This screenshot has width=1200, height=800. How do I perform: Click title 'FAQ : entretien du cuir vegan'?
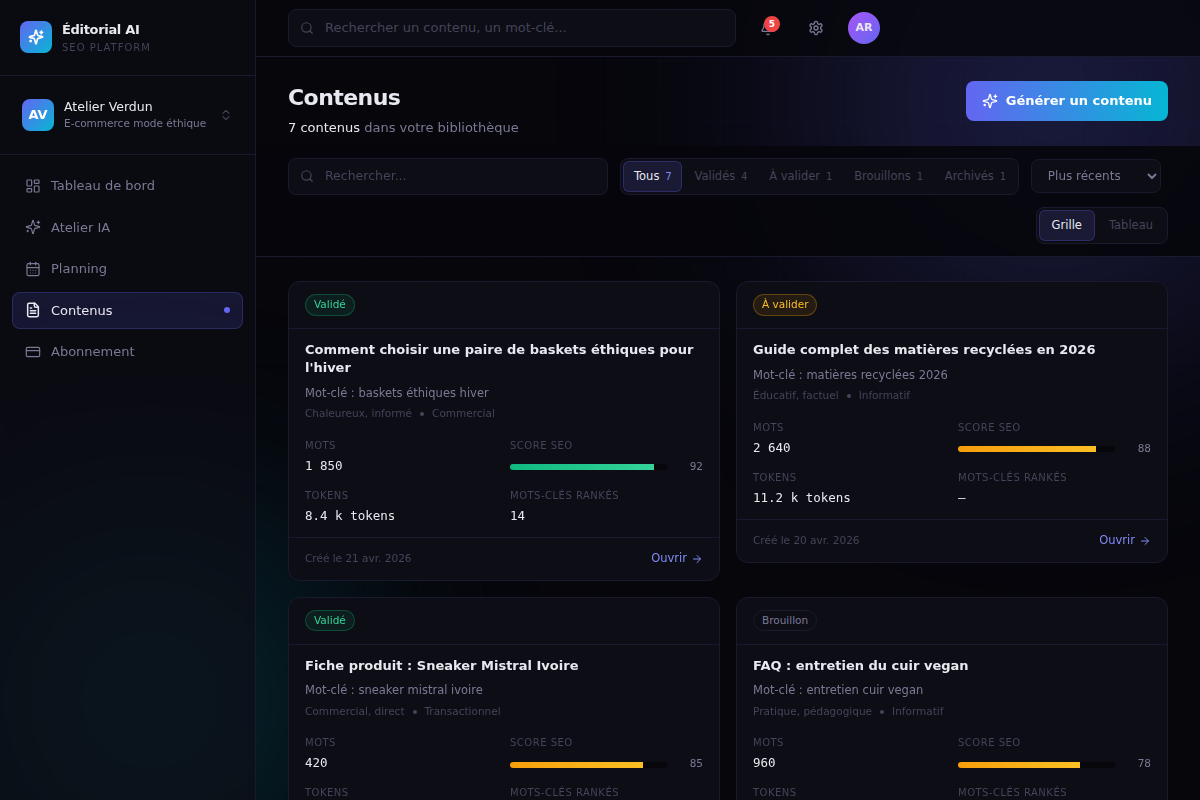[x=861, y=666]
